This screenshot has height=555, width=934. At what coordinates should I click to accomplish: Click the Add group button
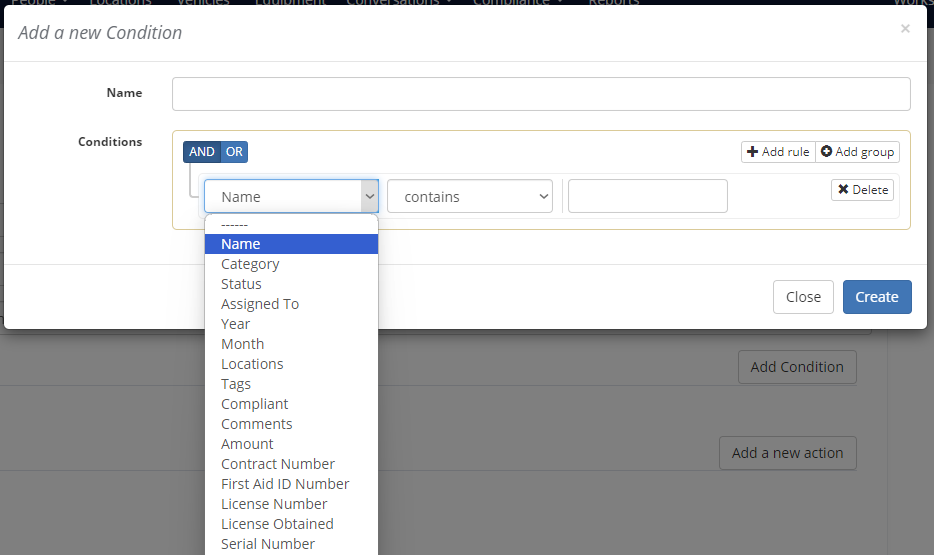(x=857, y=152)
